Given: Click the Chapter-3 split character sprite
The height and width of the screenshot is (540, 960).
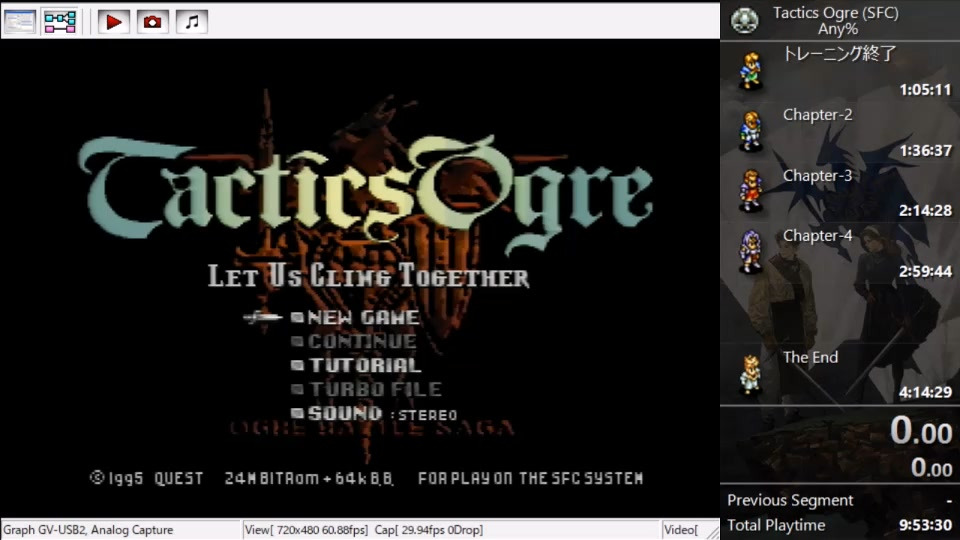Looking at the screenshot, I should (x=751, y=191).
